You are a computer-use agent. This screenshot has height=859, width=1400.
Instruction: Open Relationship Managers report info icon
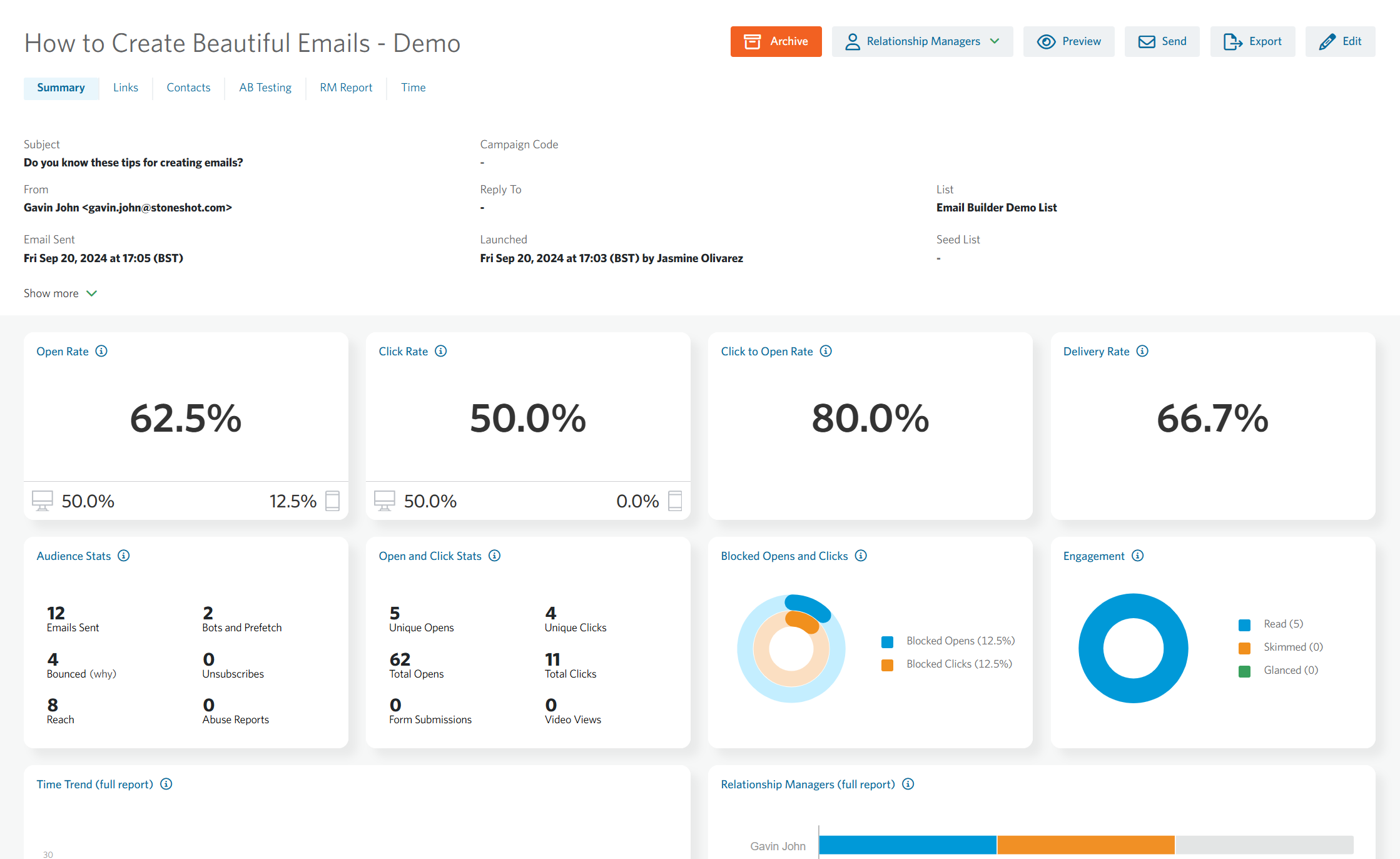pos(908,784)
